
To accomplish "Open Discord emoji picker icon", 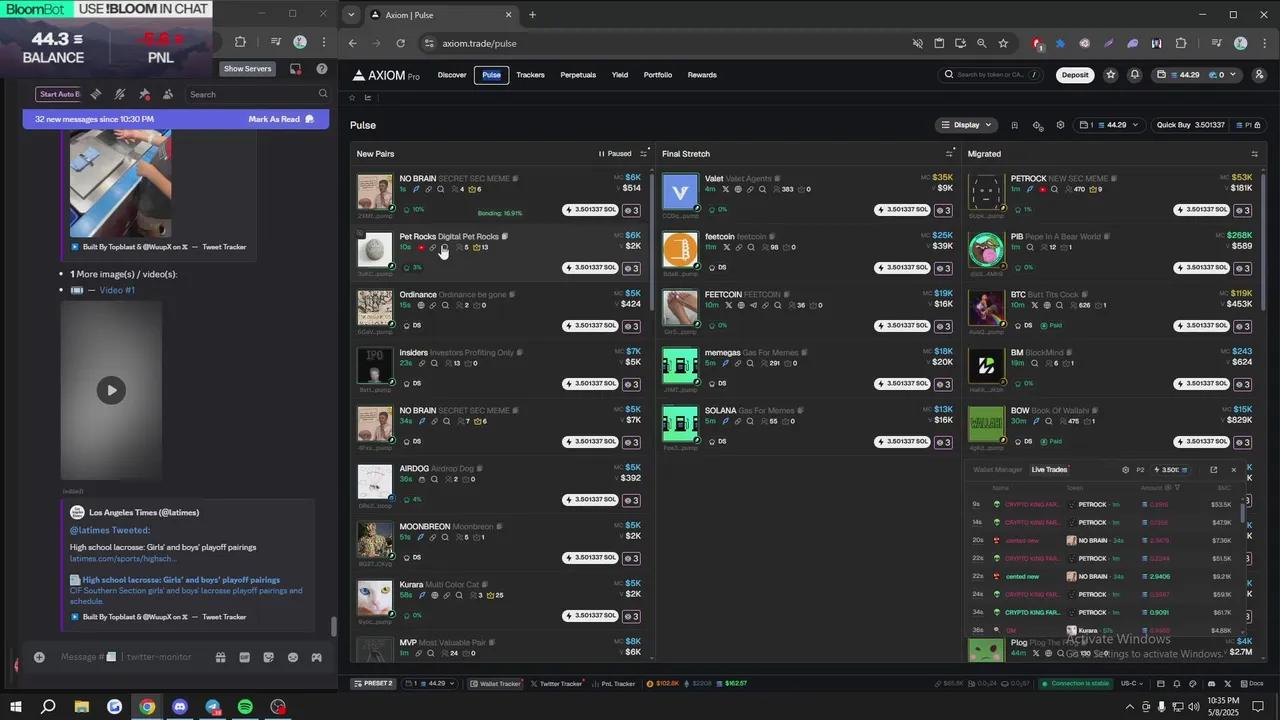I will coord(293,657).
